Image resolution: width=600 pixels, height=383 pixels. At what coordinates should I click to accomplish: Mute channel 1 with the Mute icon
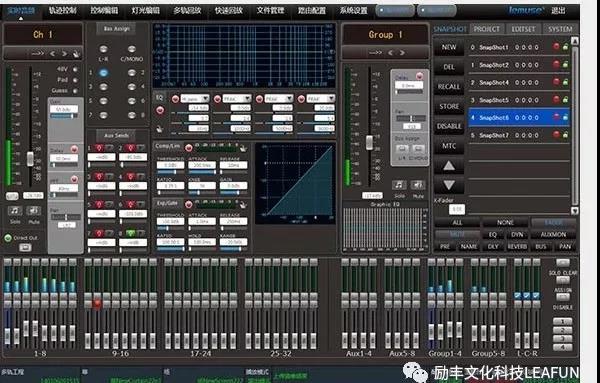34,211
